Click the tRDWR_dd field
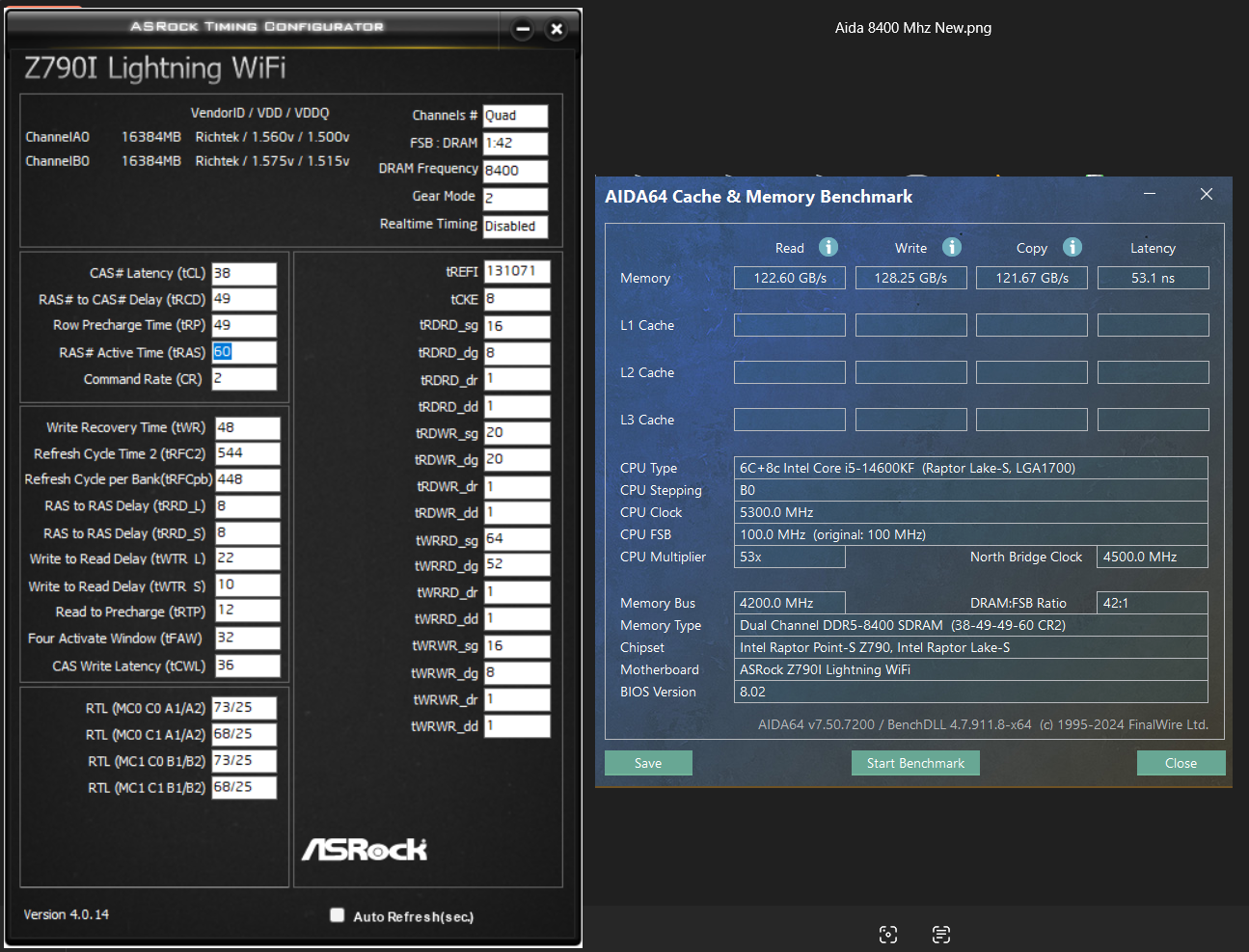Image resolution: width=1249 pixels, height=952 pixels. [x=517, y=512]
